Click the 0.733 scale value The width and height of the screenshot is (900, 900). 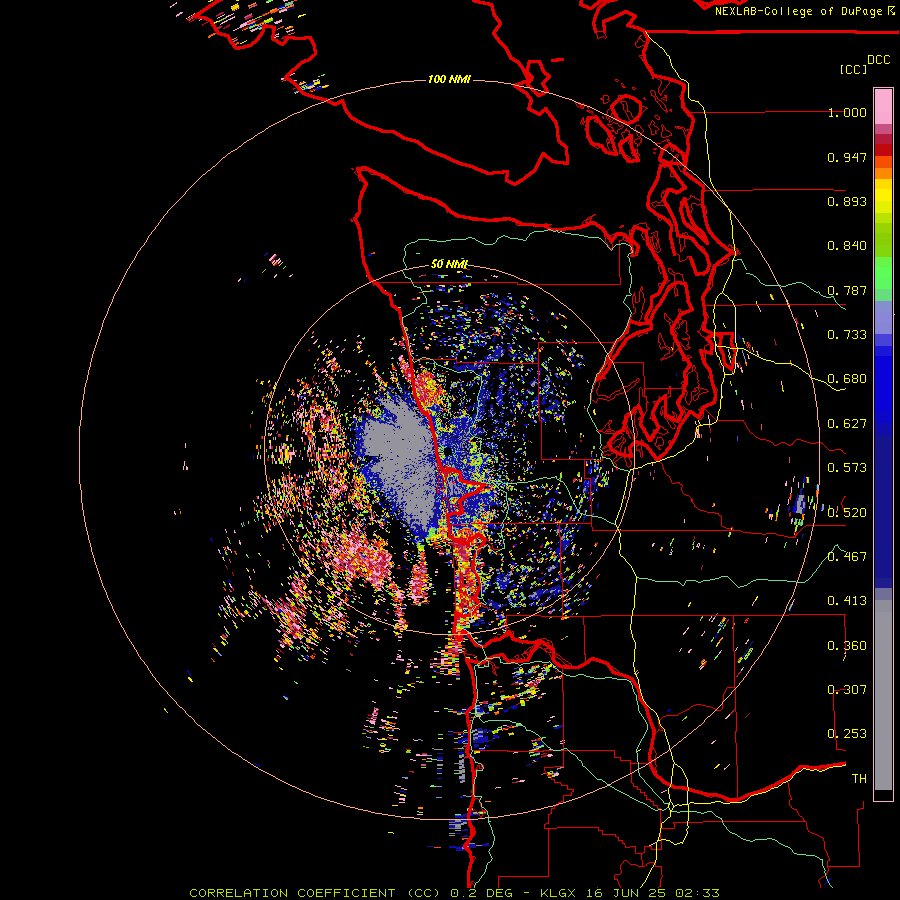[x=847, y=335]
